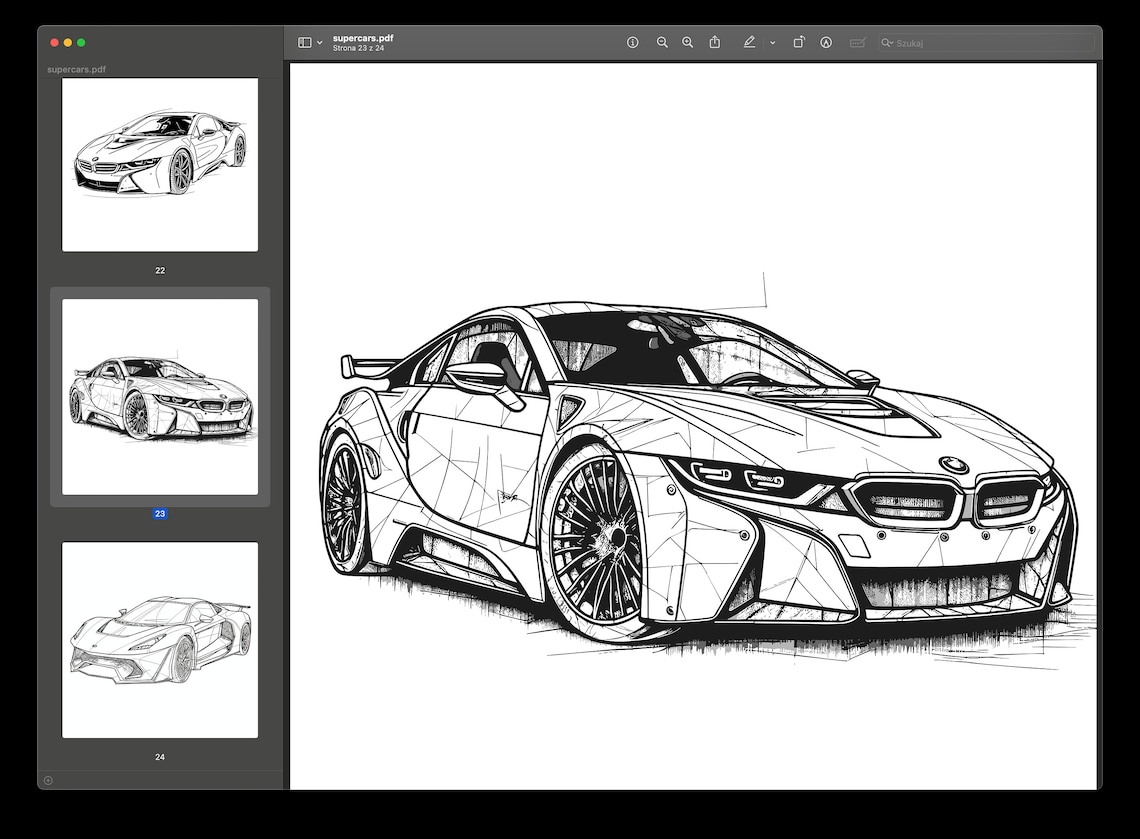
Task: Open the Markup toolbar
Action: point(826,42)
